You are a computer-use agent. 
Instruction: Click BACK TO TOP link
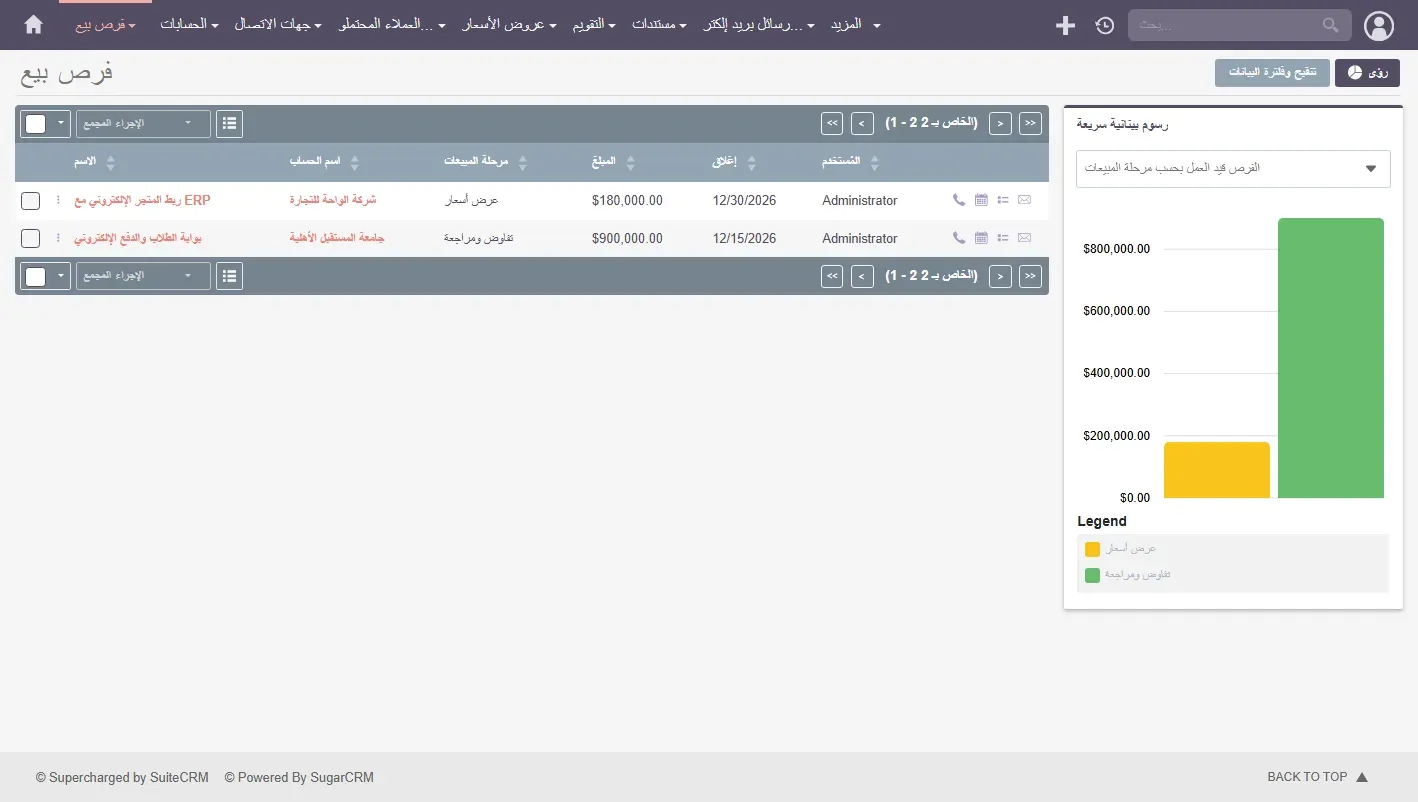[1317, 777]
